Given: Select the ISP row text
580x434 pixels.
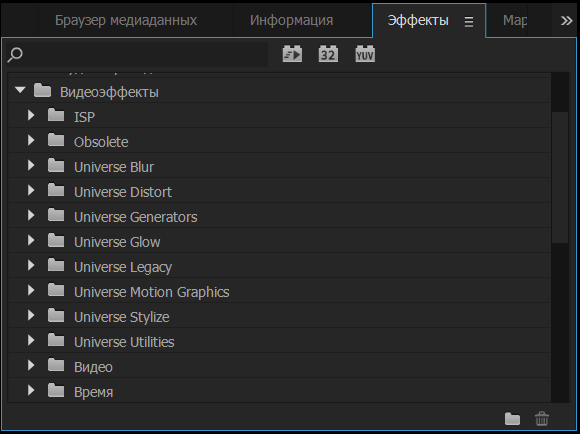Looking at the screenshot, I should pos(84,117).
